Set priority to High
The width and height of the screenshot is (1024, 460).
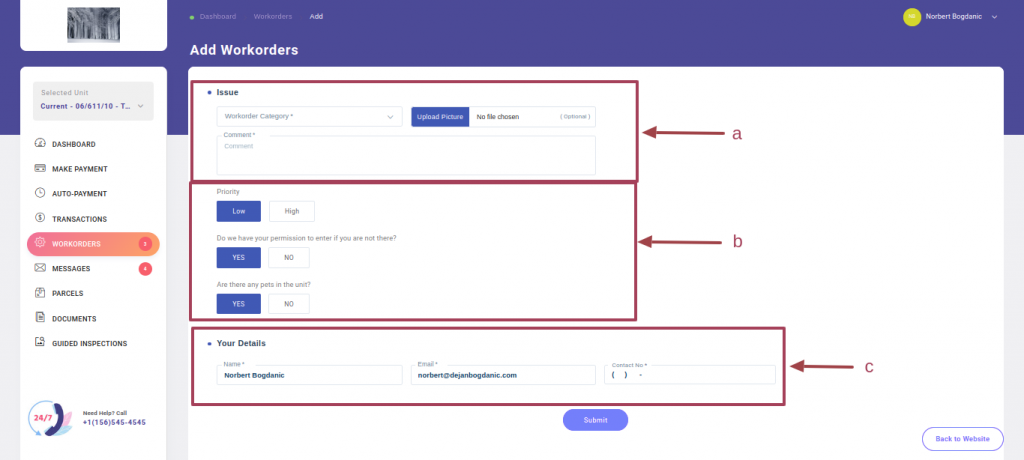pos(291,211)
